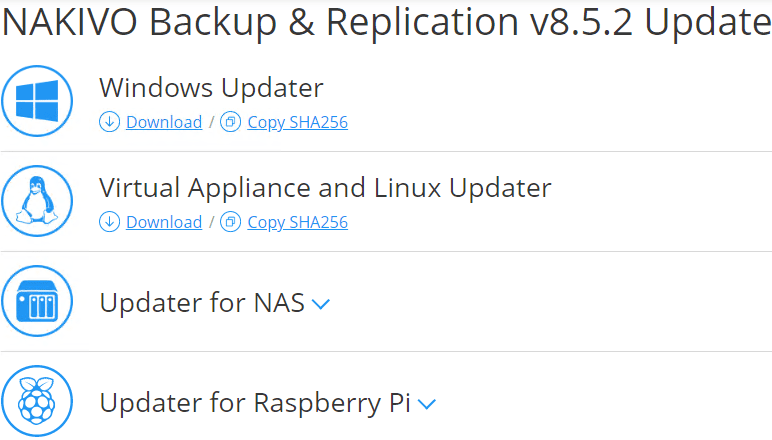Click the copy icon beside Windows Copy SHA256
The image size is (772, 440).
230,122
